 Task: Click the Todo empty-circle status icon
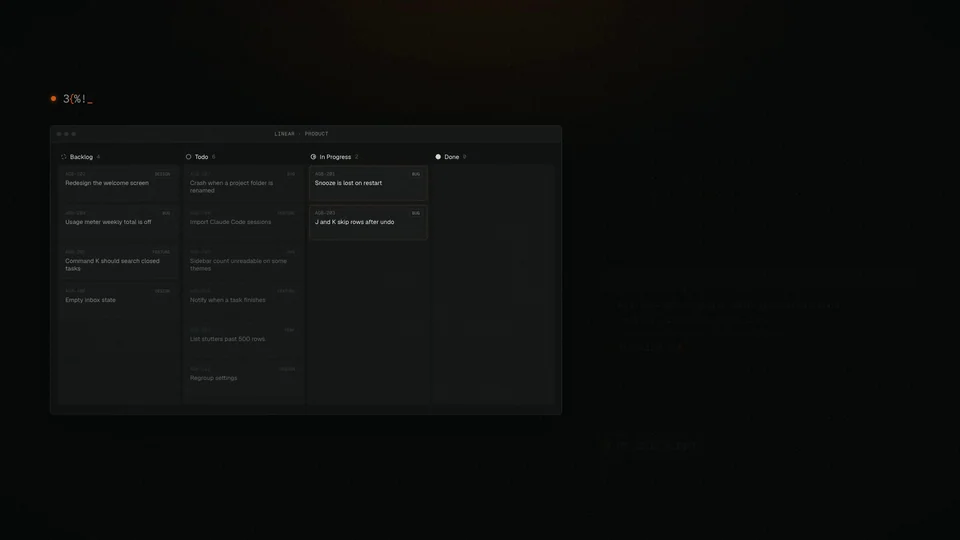(x=189, y=157)
